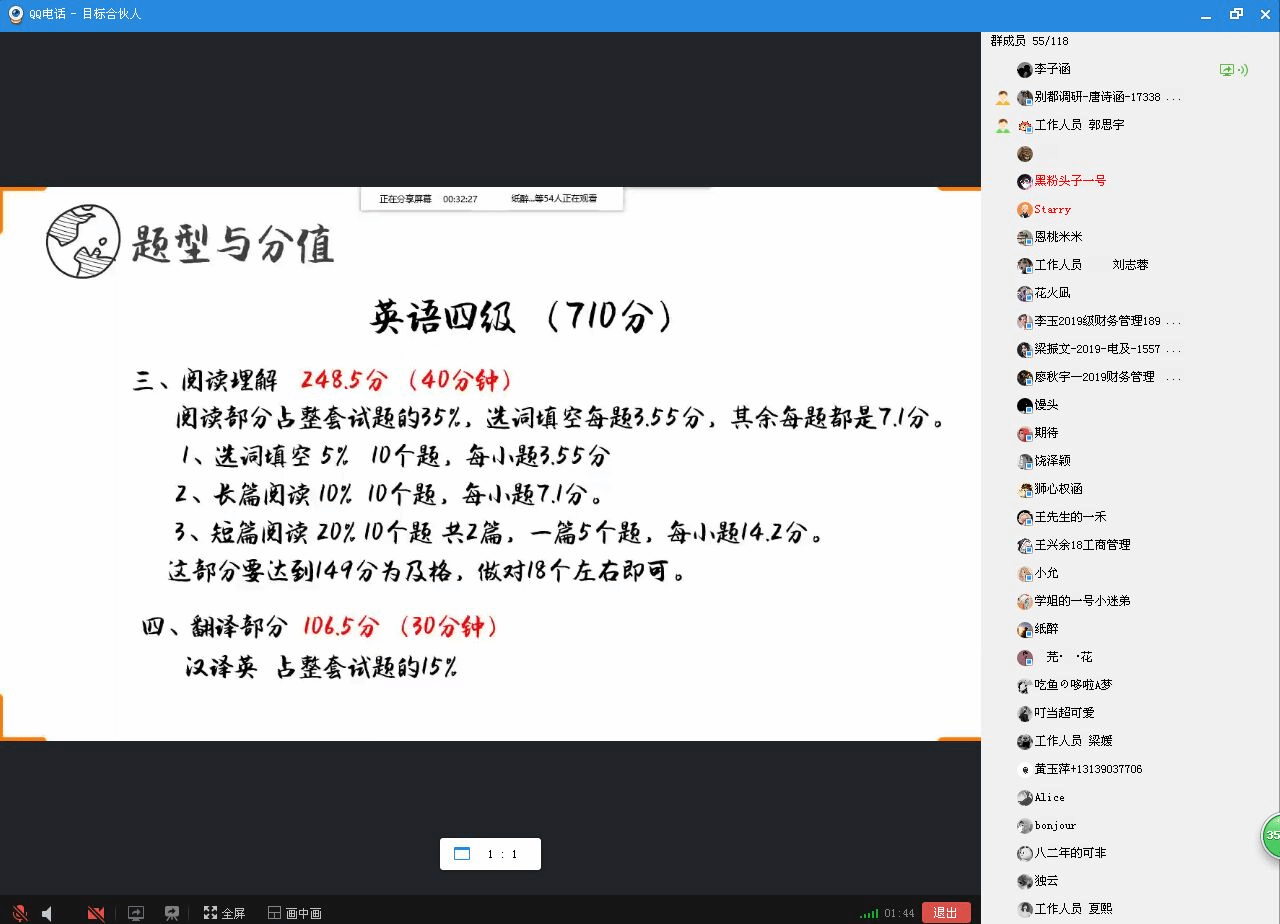The height and width of the screenshot is (924, 1280).
Task: Exit the call with the 退出 button
Action: pyautogui.click(x=945, y=912)
